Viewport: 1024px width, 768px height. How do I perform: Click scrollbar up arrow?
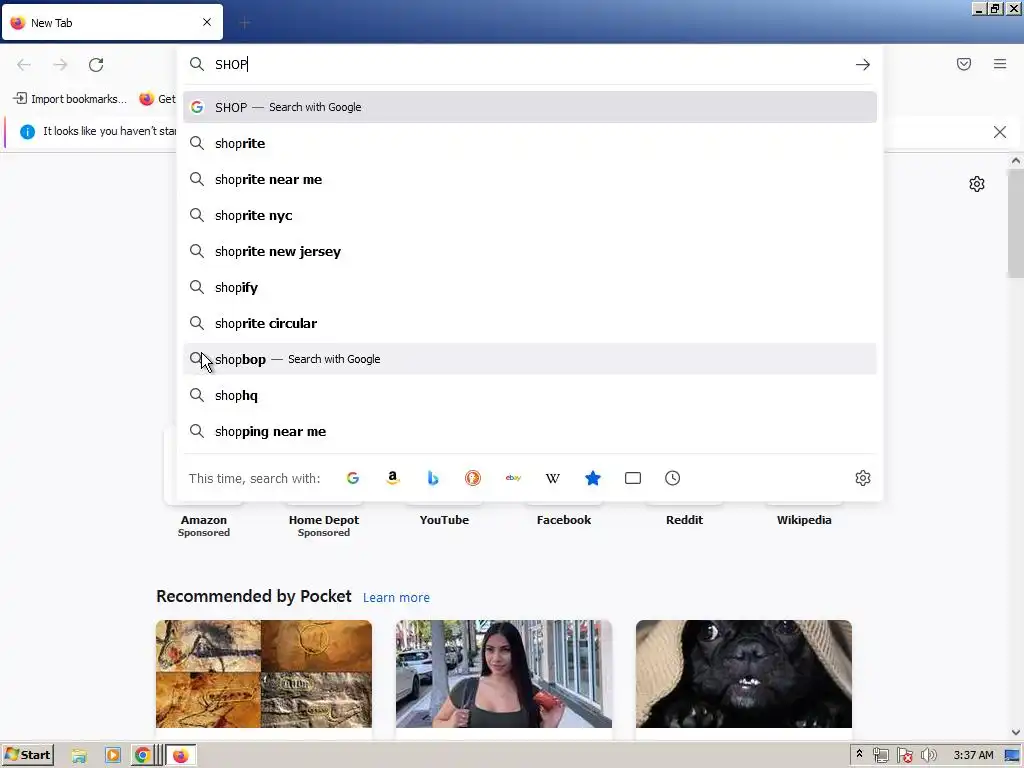(1016, 161)
